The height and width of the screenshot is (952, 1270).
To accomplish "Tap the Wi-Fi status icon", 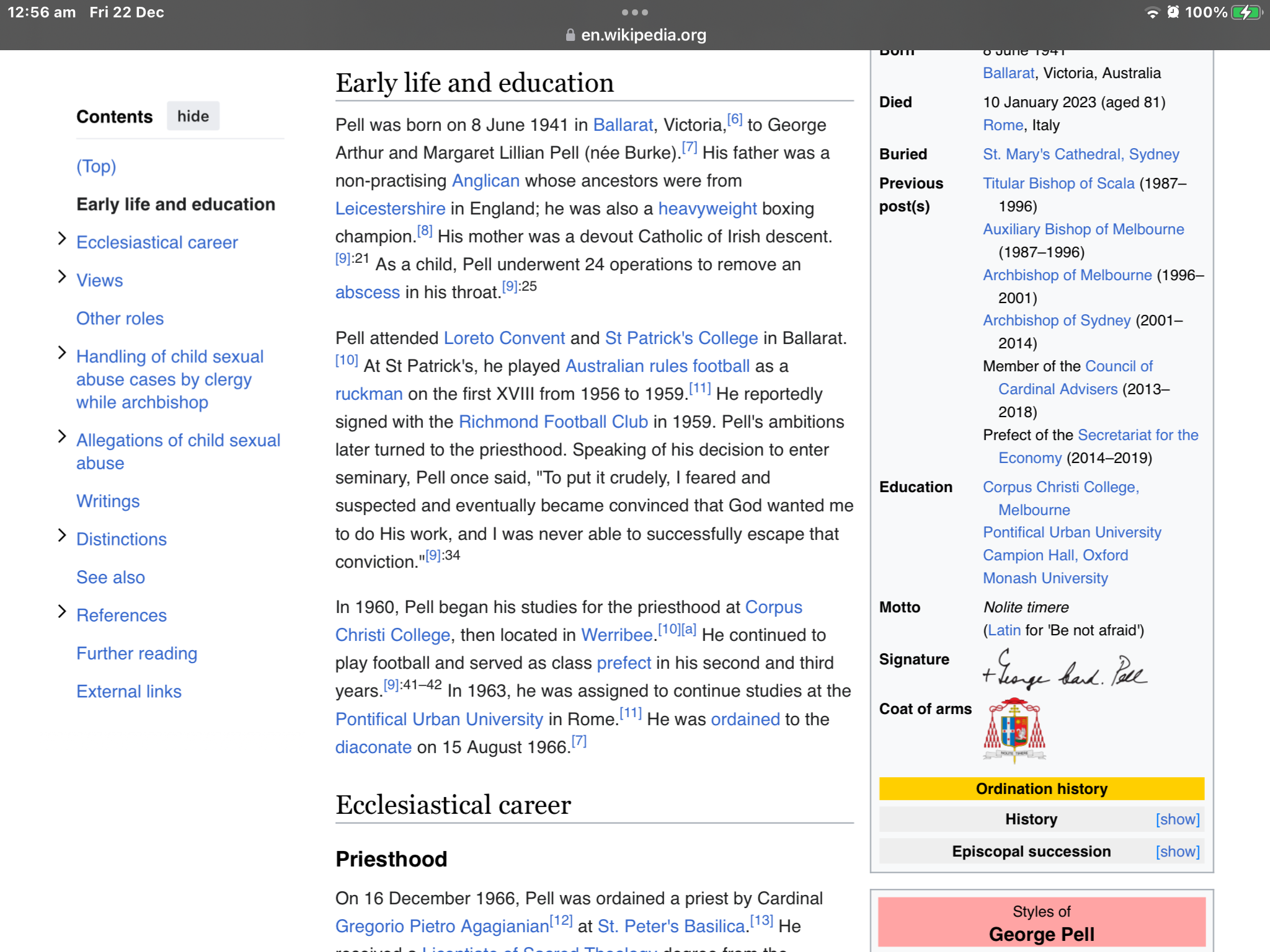I will [1152, 12].
